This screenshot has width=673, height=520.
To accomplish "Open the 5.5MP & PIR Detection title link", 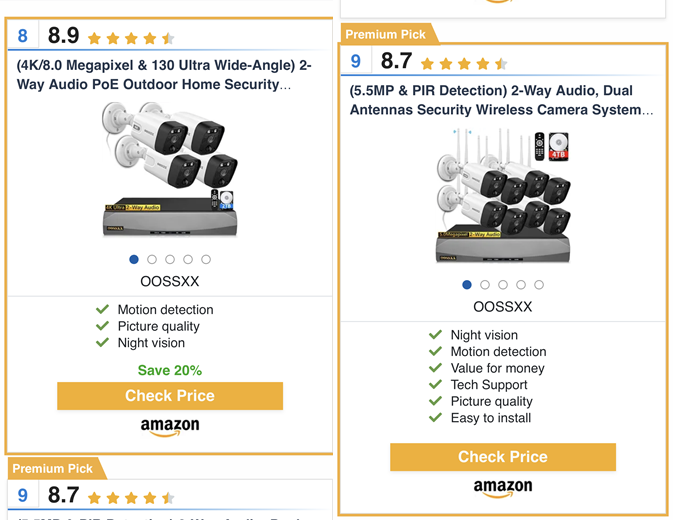I will (x=501, y=100).
